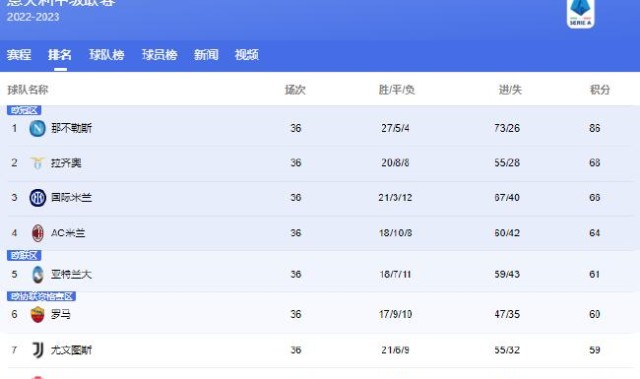The height and width of the screenshot is (379, 640).
Task: Click AC米兰 points value 64
Action: 595,233
